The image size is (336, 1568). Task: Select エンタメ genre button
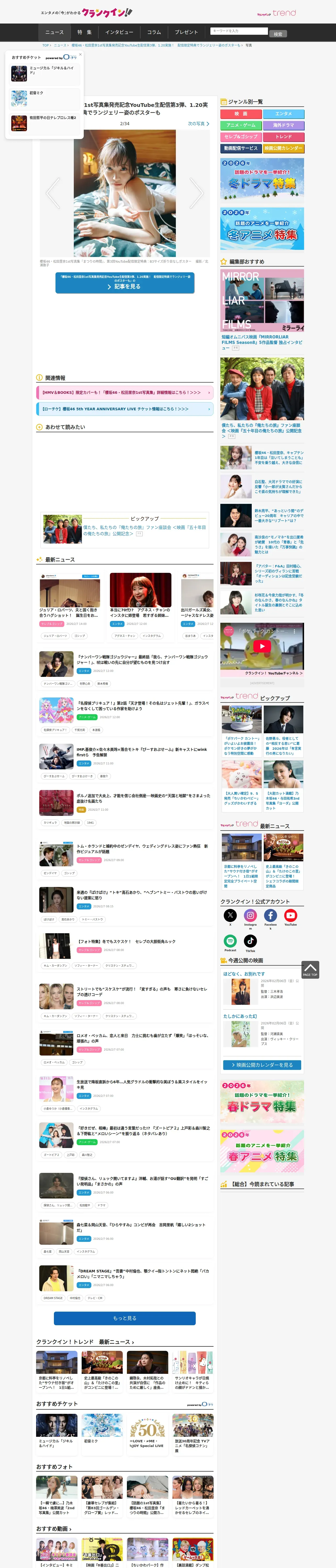tap(284, 114)
